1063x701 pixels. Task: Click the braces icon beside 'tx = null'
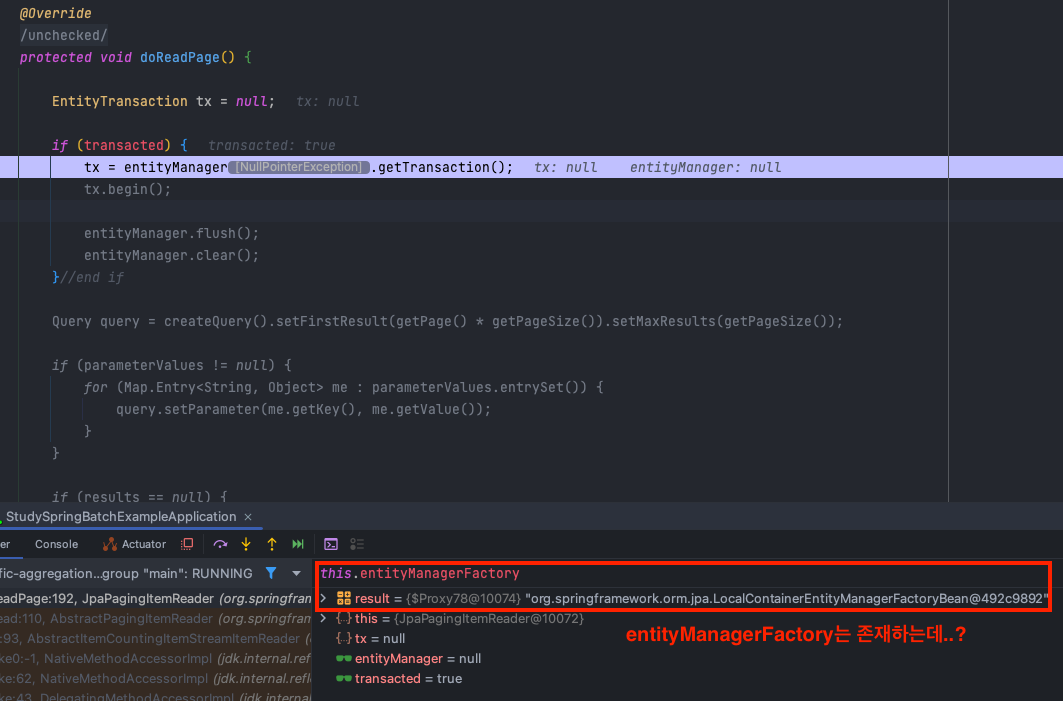pyautogui.click(x=344, y=638)
